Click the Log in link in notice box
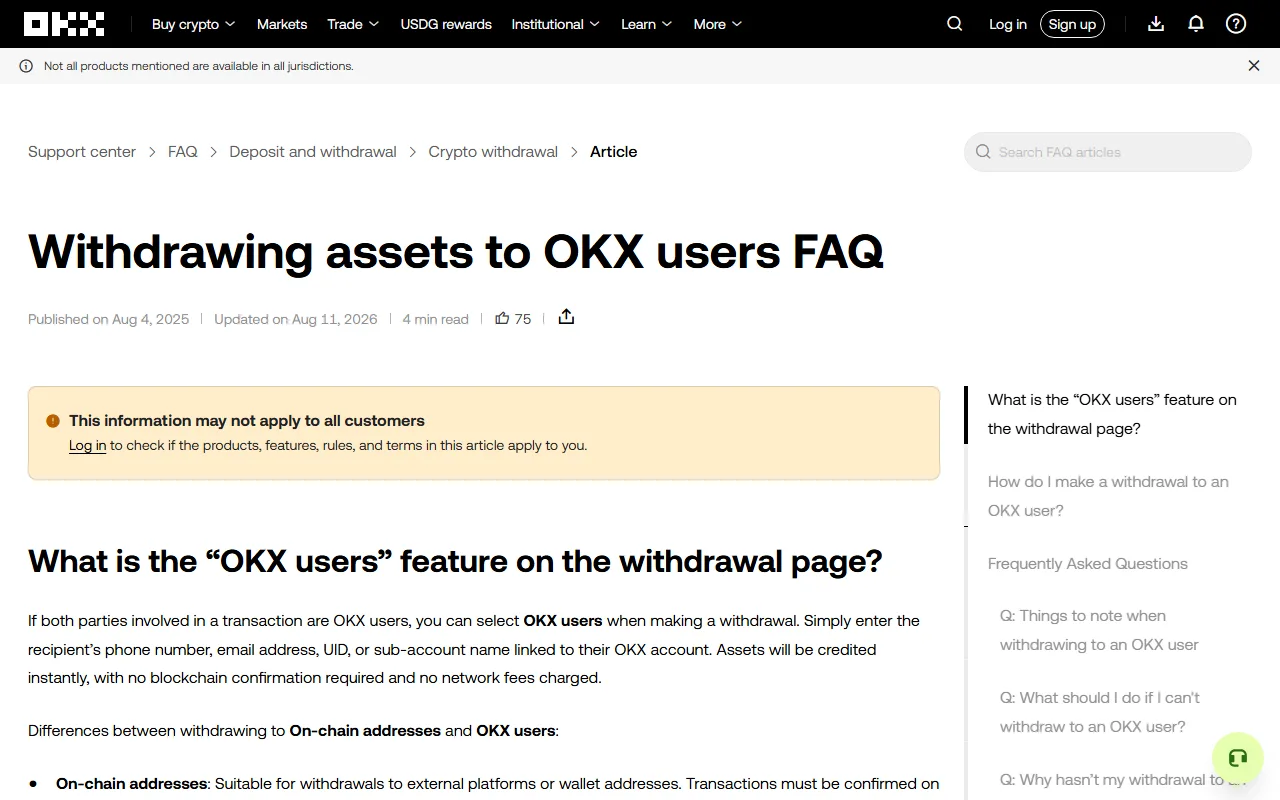The image size is (1280, 800). tap(88, 446)
